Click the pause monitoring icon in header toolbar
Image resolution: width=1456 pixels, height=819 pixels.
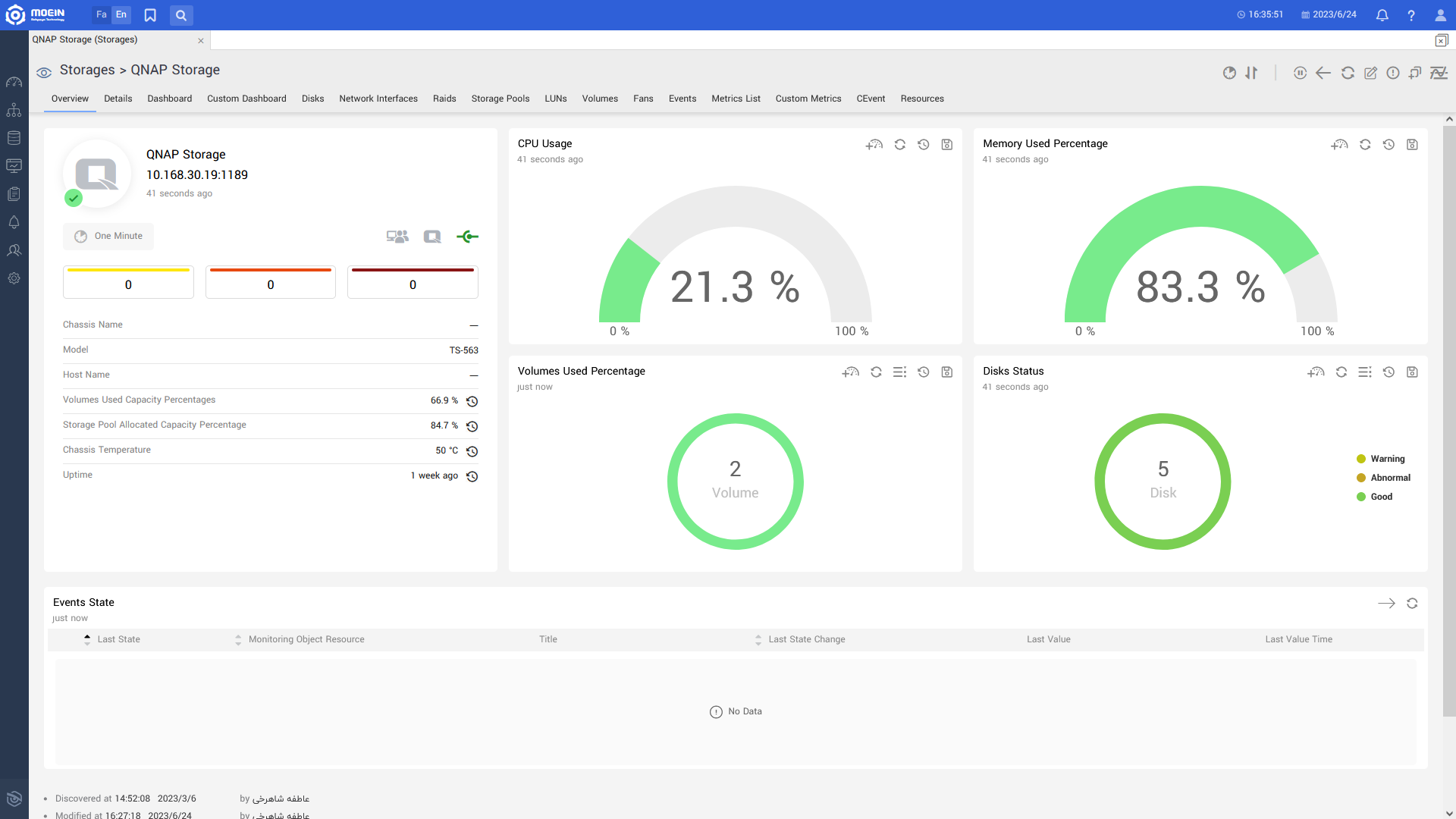1300,73
